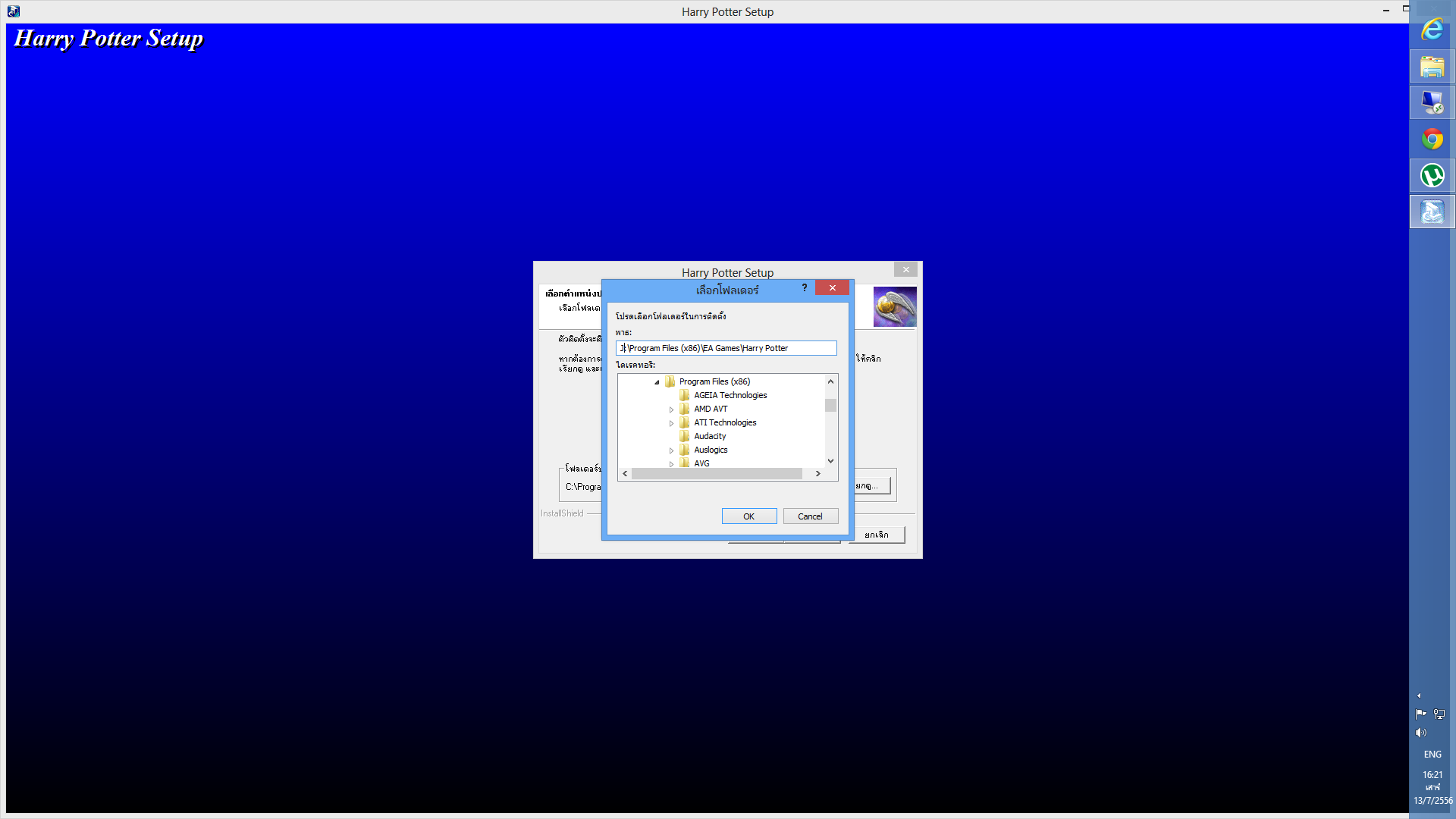Expand the AMD AVT folder

(x=671, y=409)
